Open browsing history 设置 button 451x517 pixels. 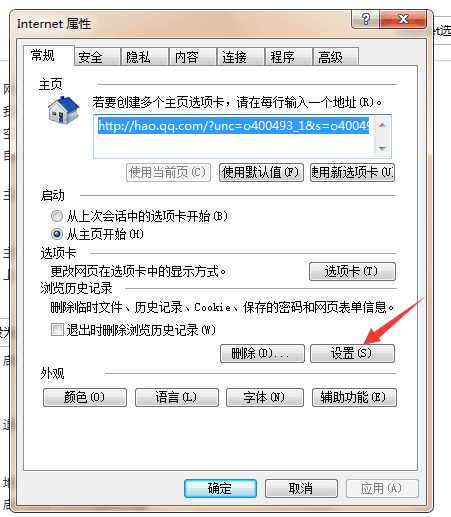click(352, 353)
